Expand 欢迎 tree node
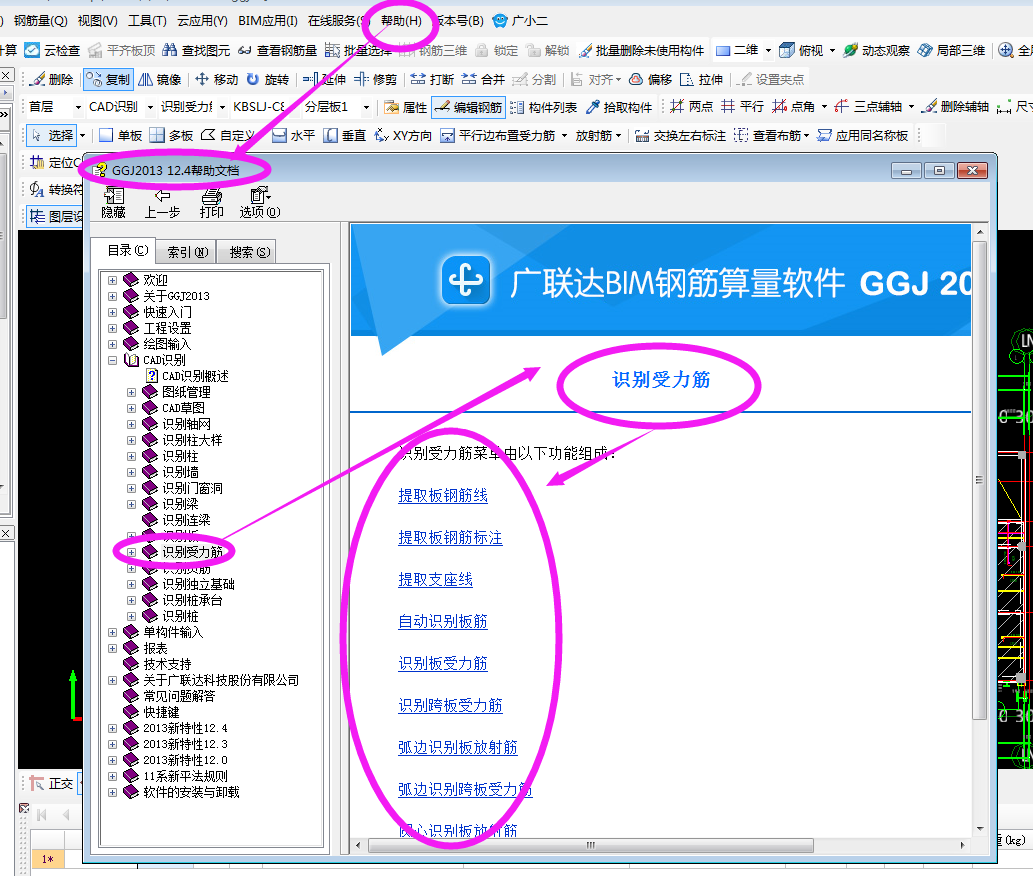Screen dimensions: 1033x876 (x=113, y=280)
